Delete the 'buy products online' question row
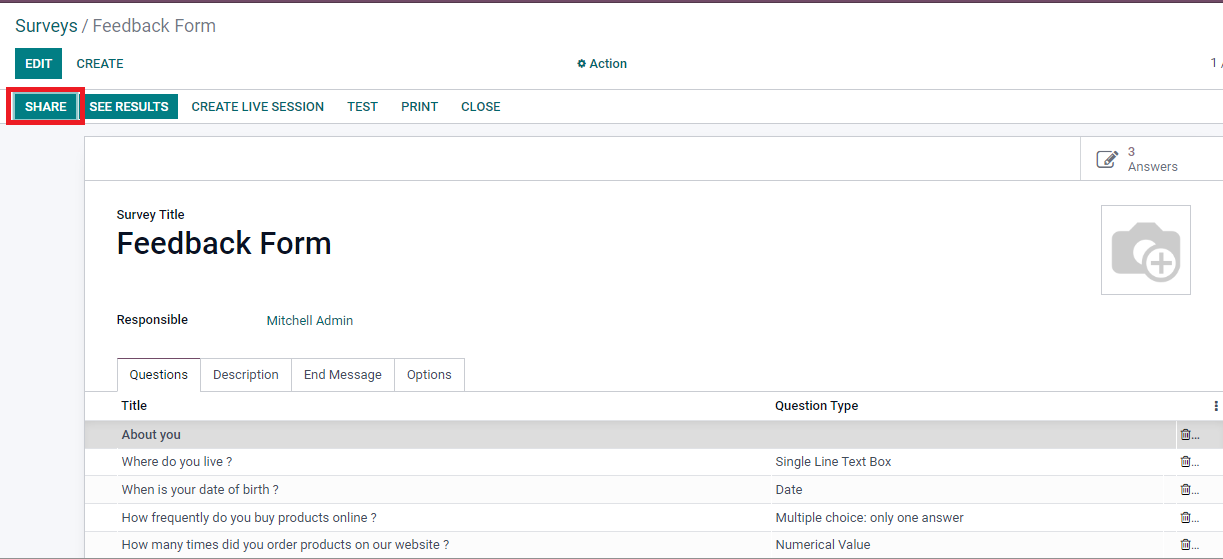This screenshot has height=559, width=1223. click(x=1185, y=518)
